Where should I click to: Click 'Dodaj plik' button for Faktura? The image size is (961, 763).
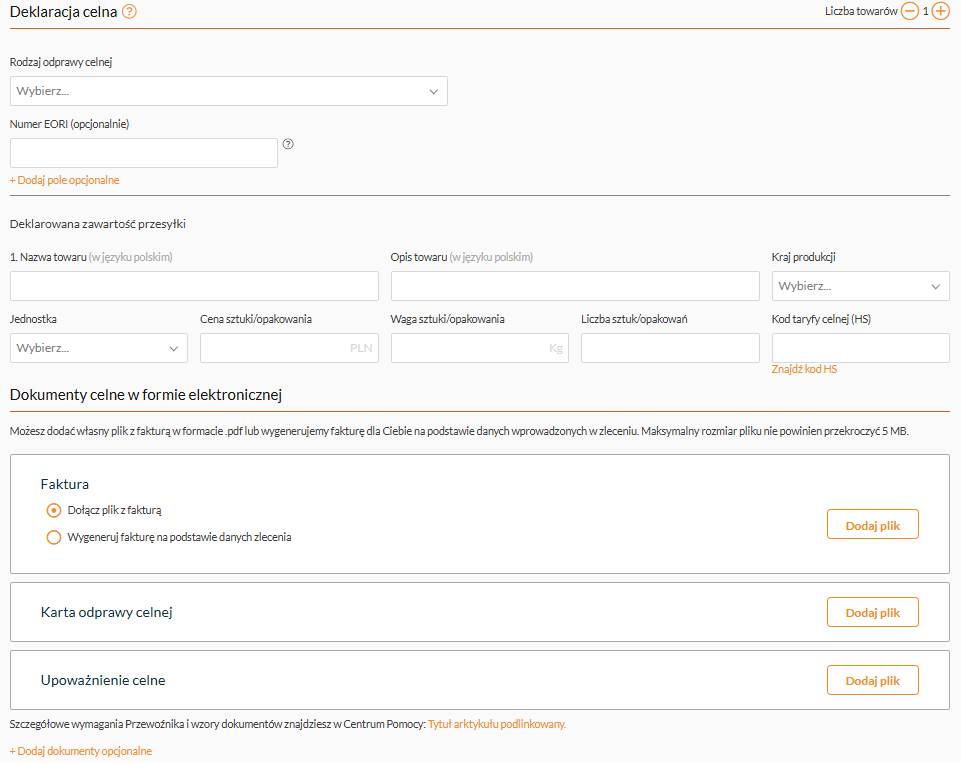point(872,524)
